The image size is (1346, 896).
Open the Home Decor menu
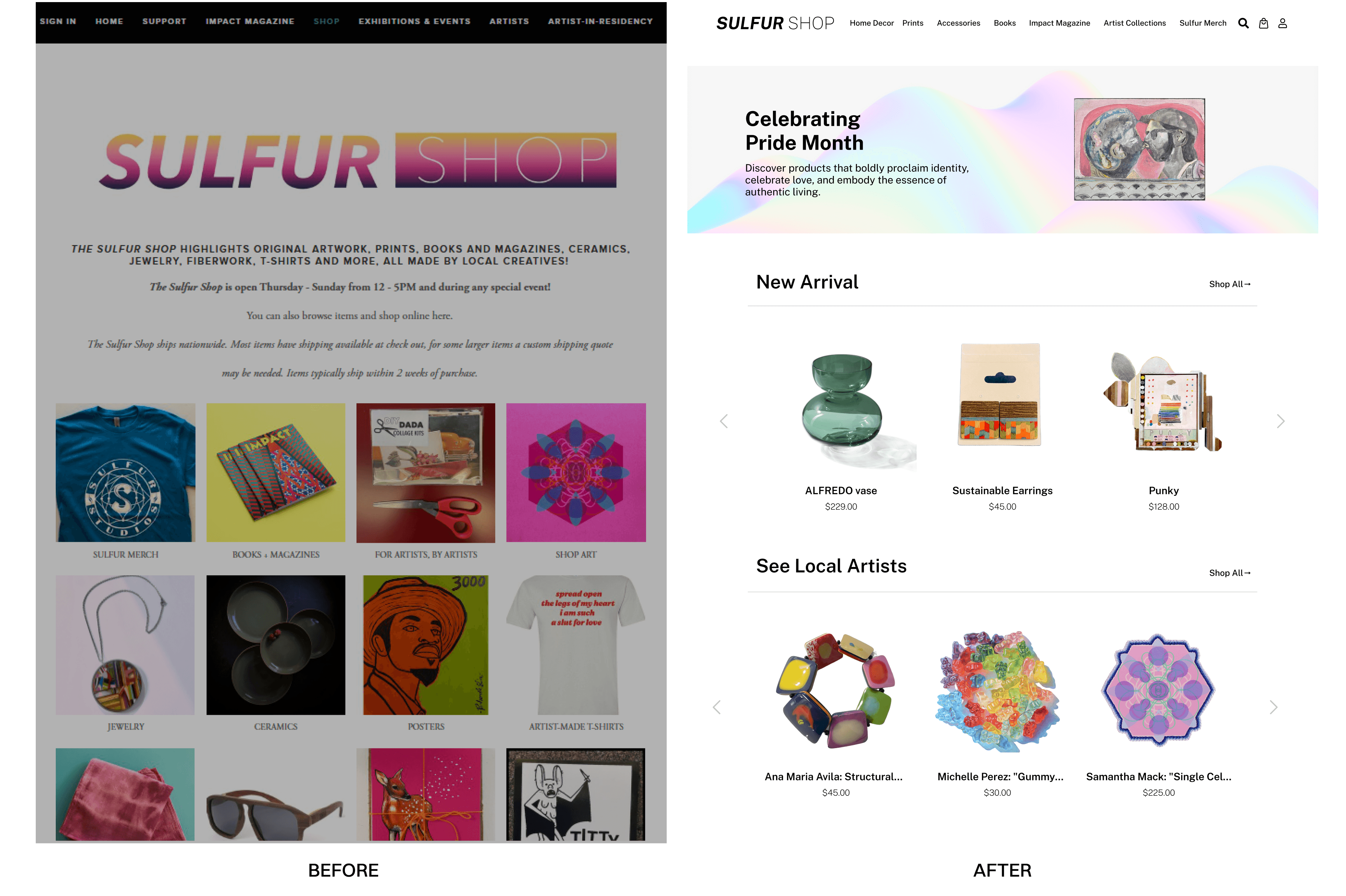point(871,23)
